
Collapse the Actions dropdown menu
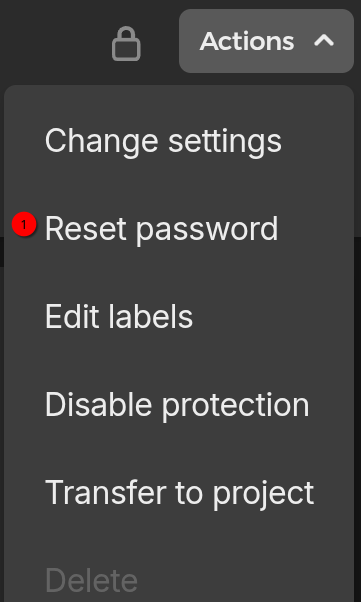[x=266, y=41]
